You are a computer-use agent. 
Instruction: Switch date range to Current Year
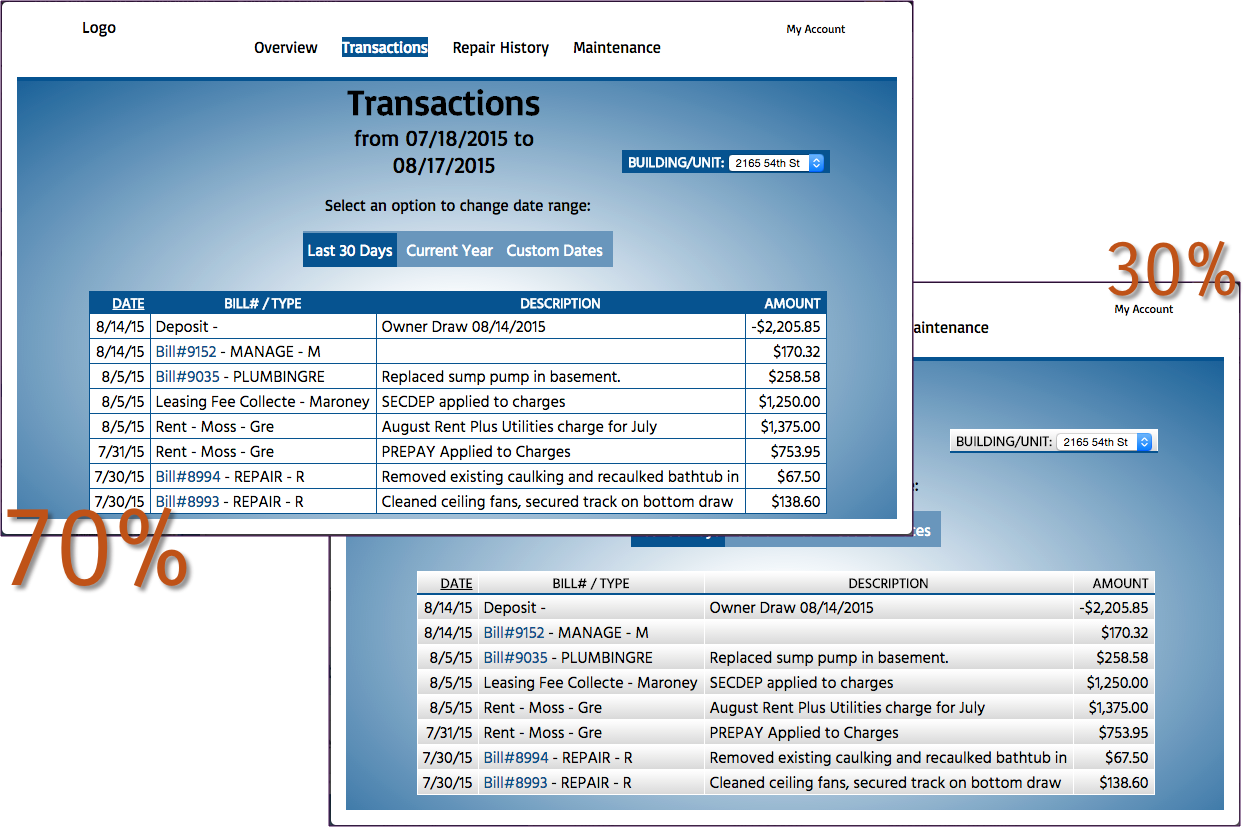click(x=449, y=250)
